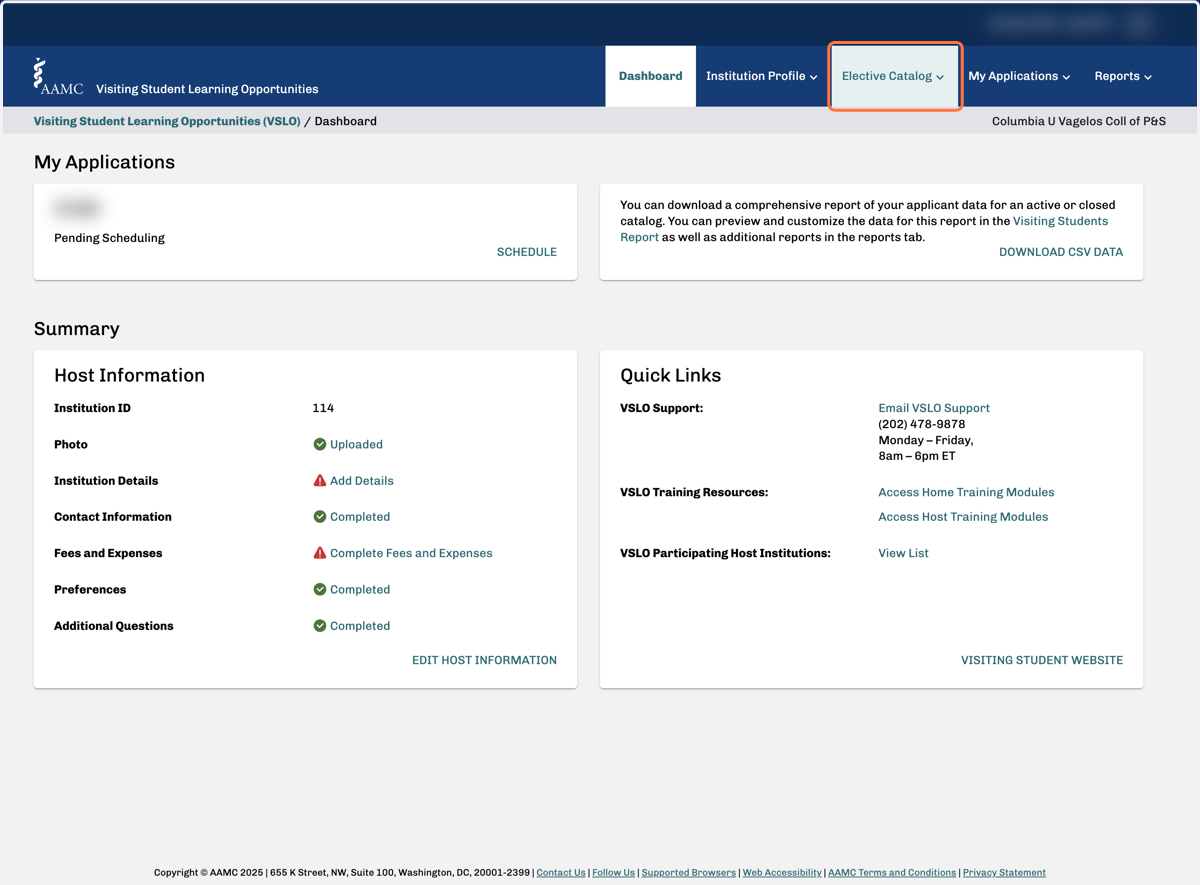Click the Quick Links heading

(670, 376)
